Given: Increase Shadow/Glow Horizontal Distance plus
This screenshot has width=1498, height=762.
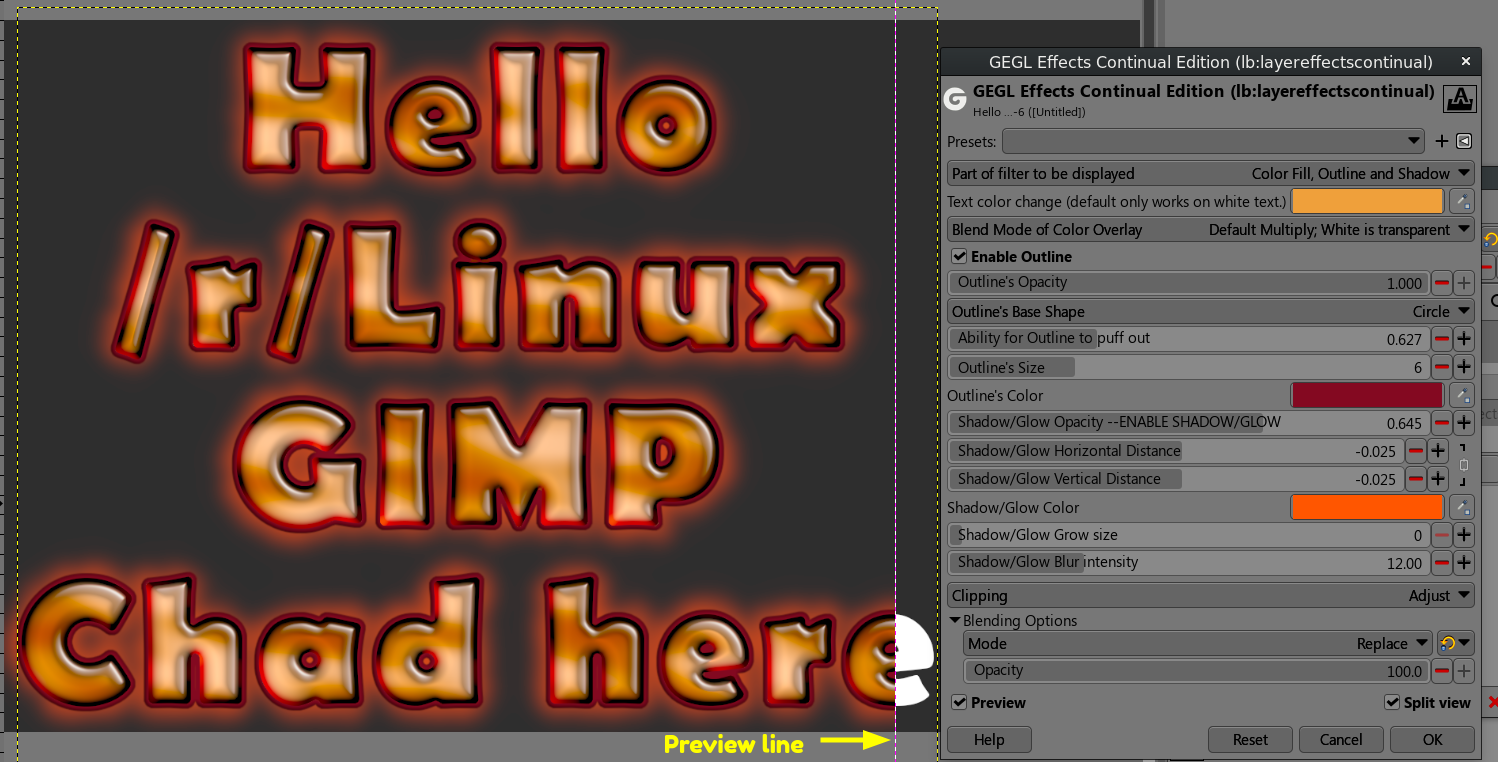Looking at the screenshot, I should 1438,451.
